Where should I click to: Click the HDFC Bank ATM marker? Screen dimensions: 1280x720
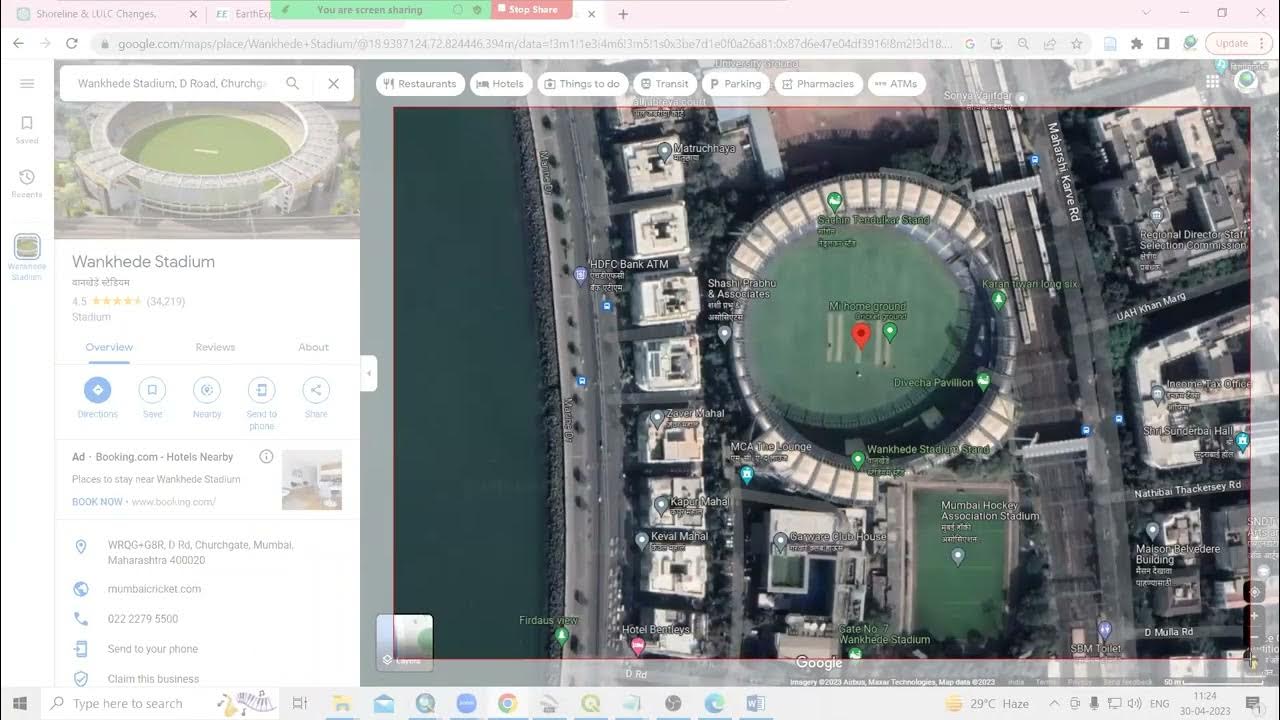[580, 274]
